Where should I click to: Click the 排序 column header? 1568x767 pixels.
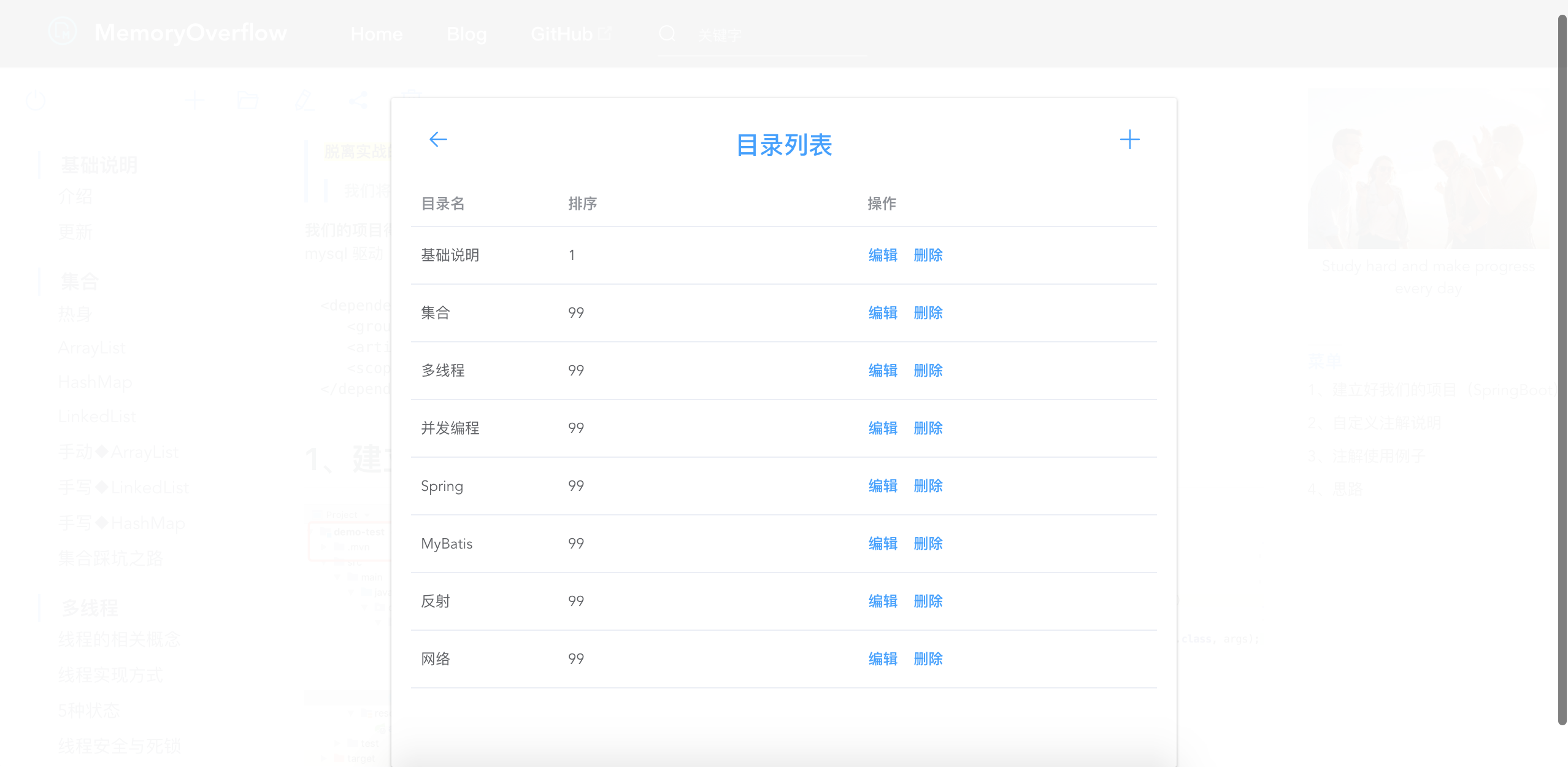pyautogui.click(x=582, y=204)
